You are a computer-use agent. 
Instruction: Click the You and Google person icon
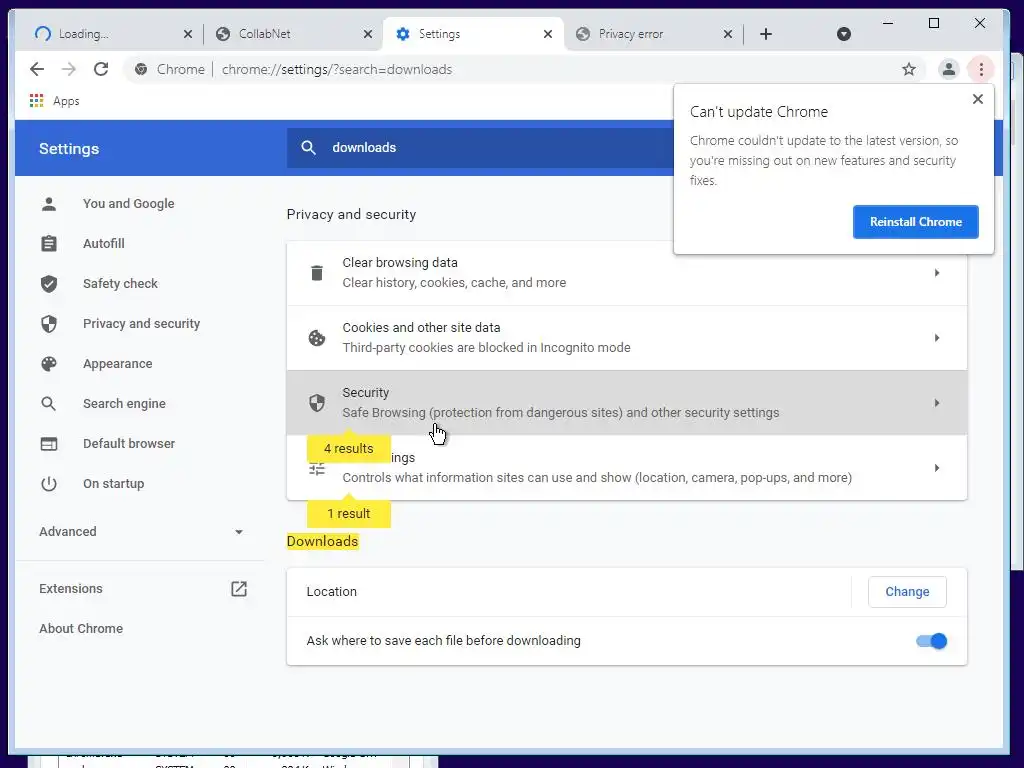point(49,204)
